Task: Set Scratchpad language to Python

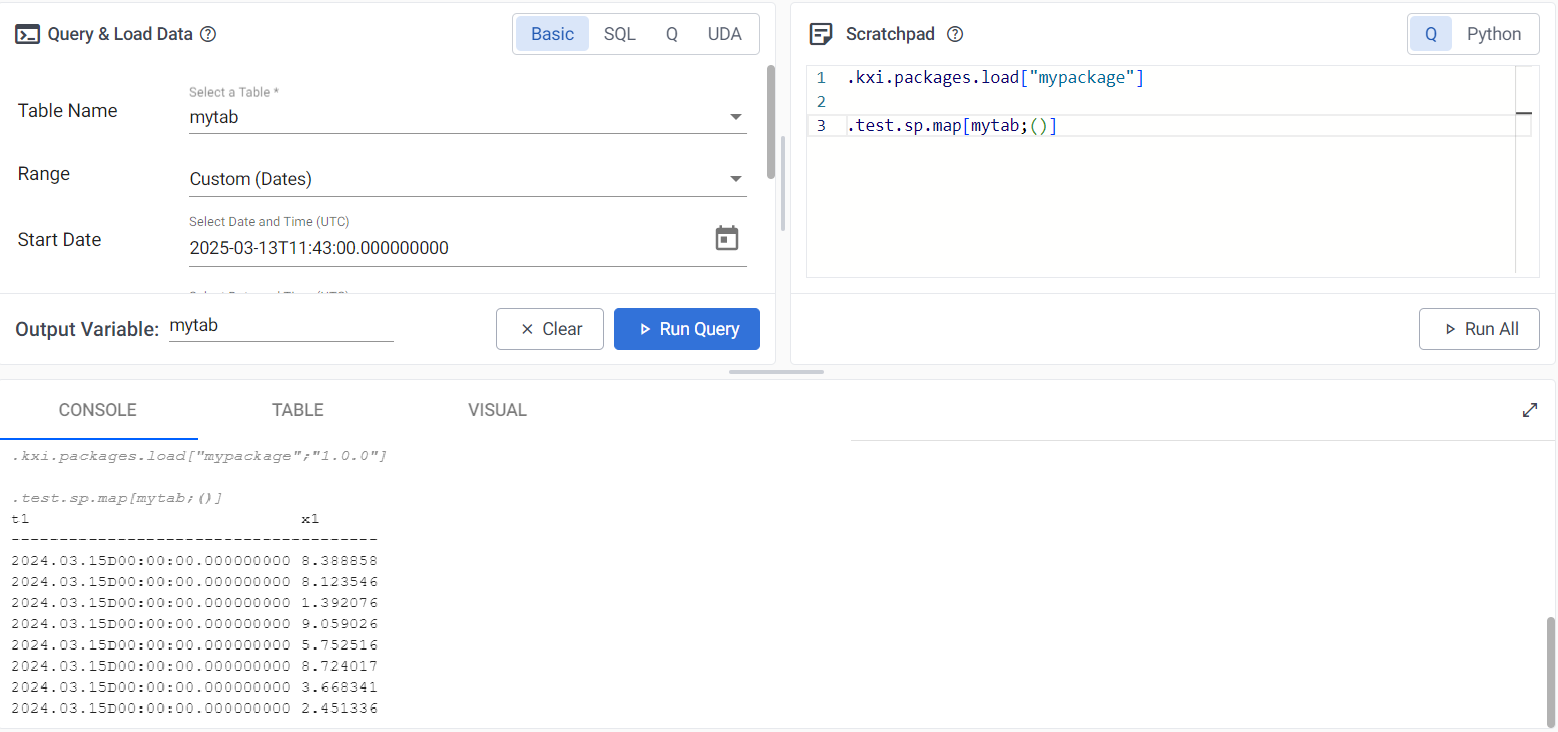Action: 1493,34
